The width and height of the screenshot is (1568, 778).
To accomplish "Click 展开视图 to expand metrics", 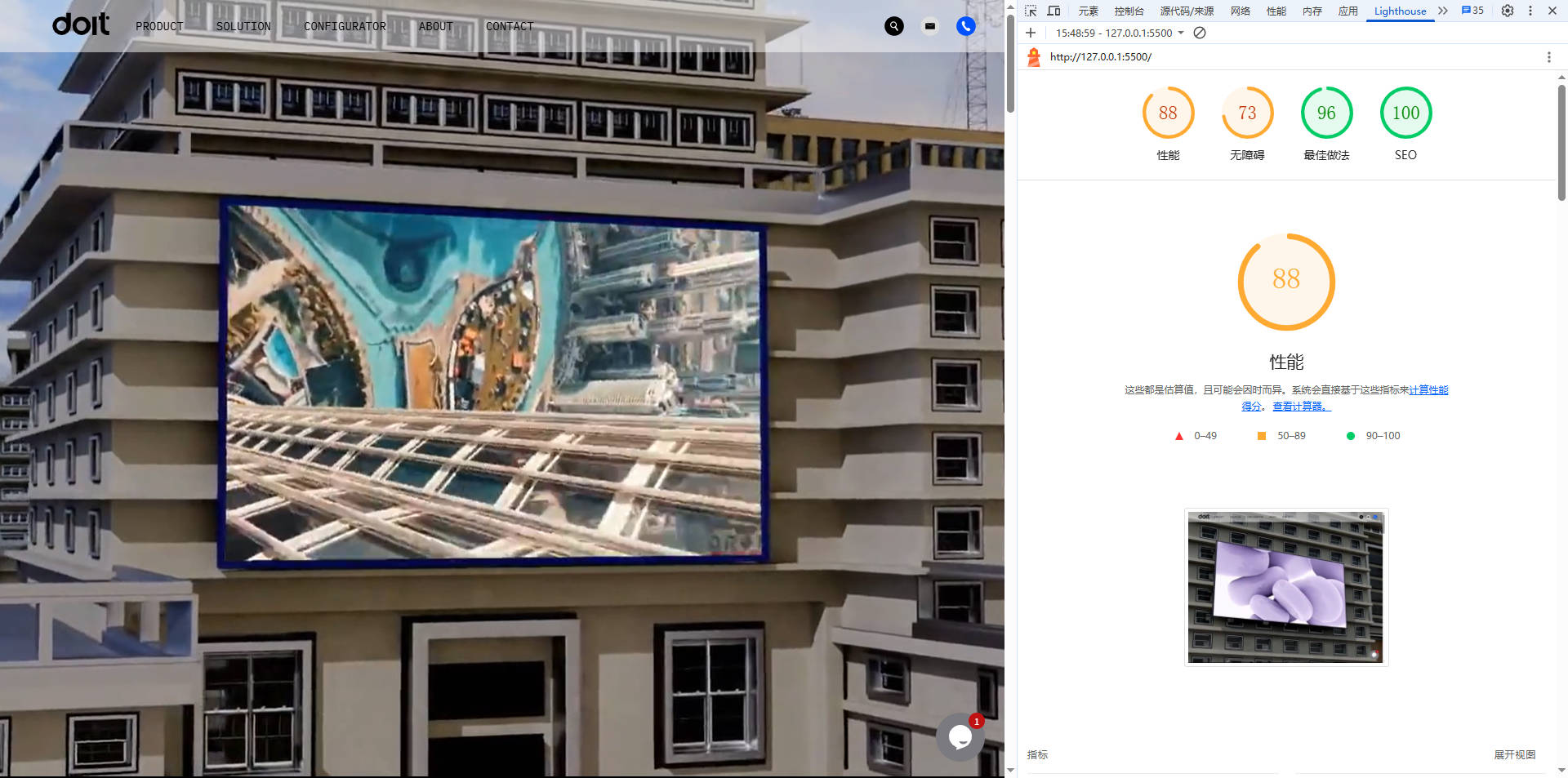I will point(1514,755).
